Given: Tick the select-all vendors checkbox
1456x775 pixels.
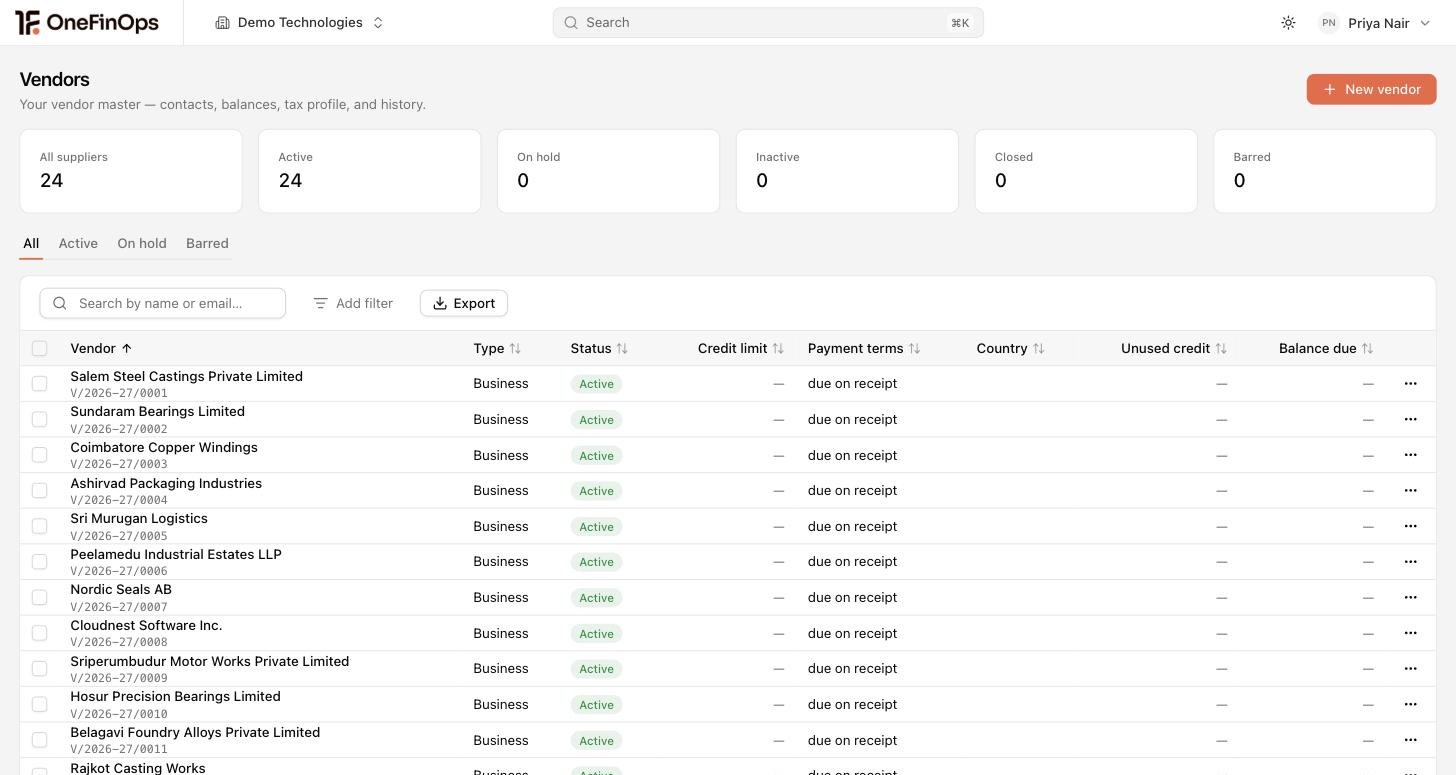Looking at the screenshot, I should [x=39, y=349].
